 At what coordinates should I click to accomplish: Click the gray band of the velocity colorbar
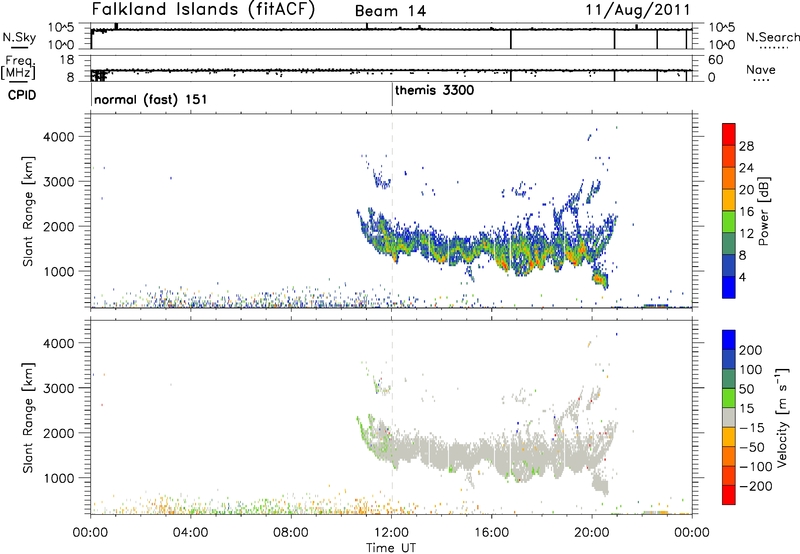coord(729,418)
